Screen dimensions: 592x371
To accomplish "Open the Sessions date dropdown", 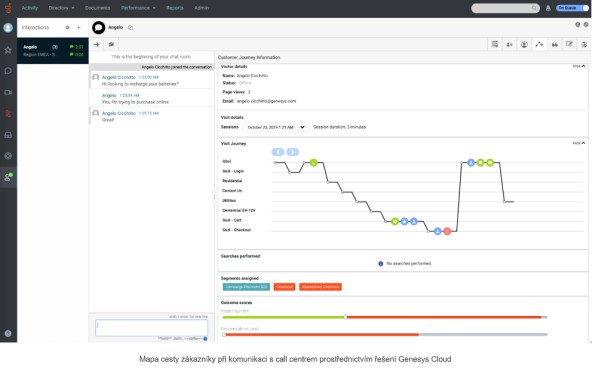I will (276, 127).
